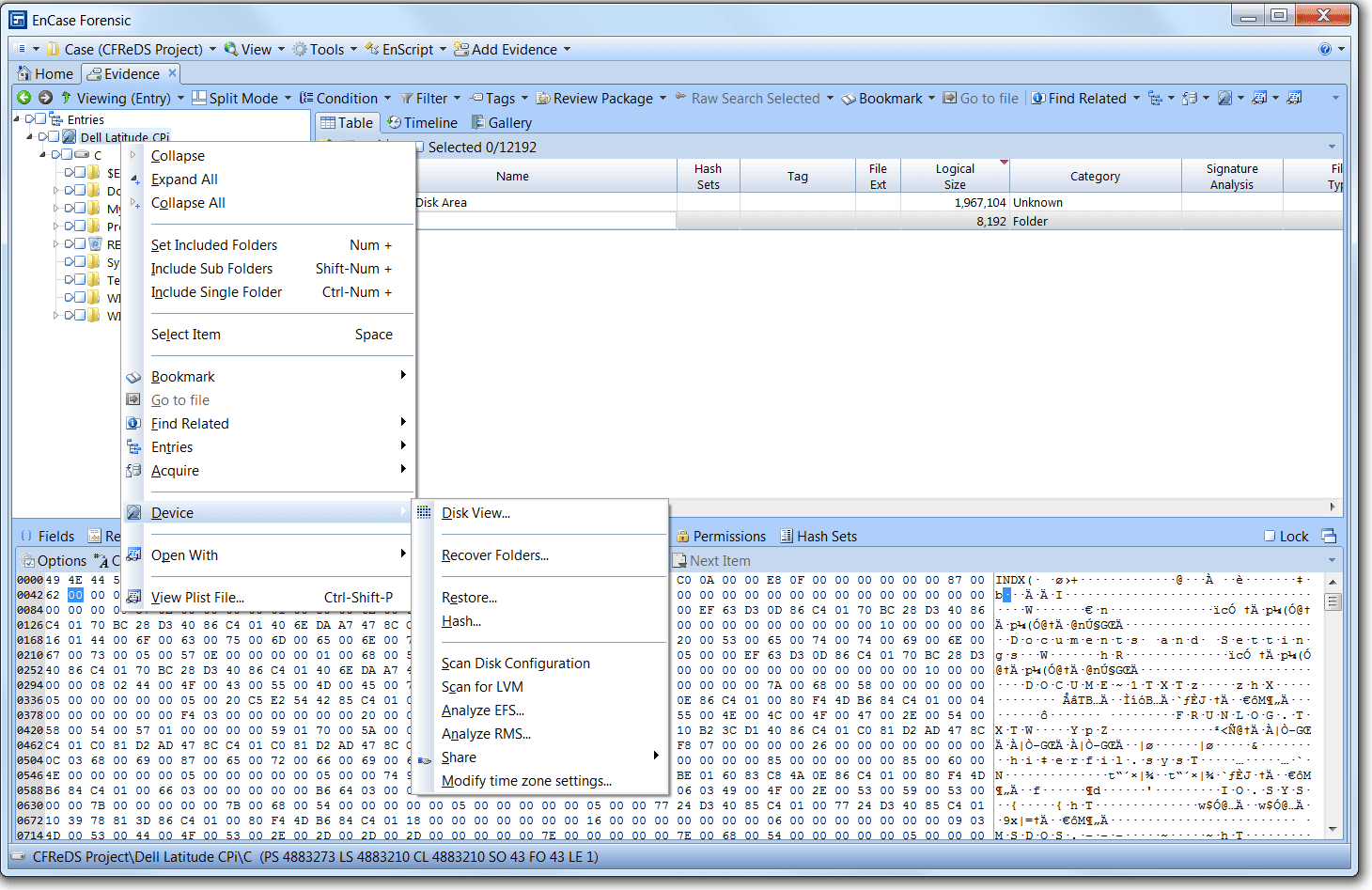Click the Bookmark toolbar button
The height and width of the screenshot is (890, 1372).
888,98
